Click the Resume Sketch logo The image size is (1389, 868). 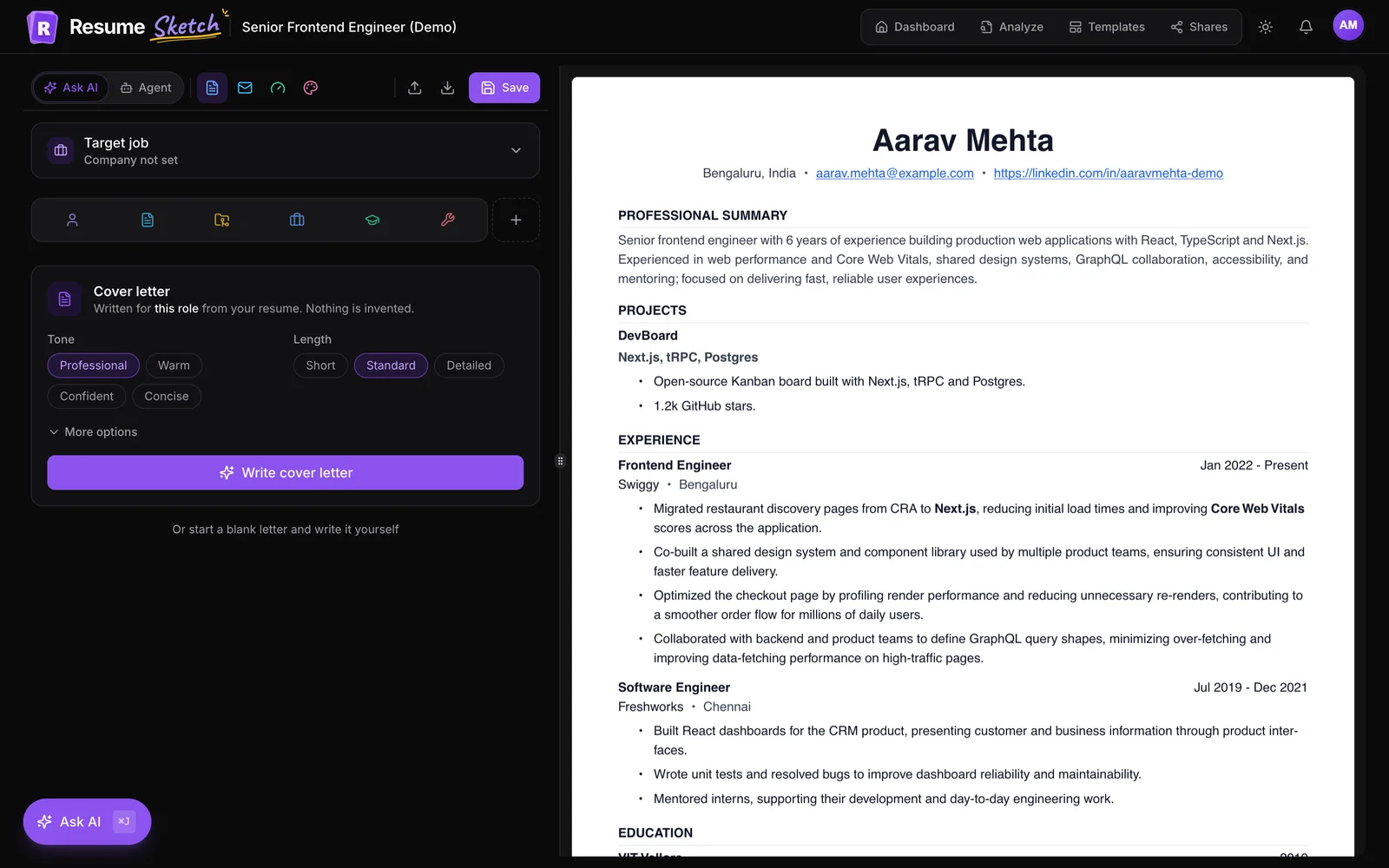click(x=127, y=27)
